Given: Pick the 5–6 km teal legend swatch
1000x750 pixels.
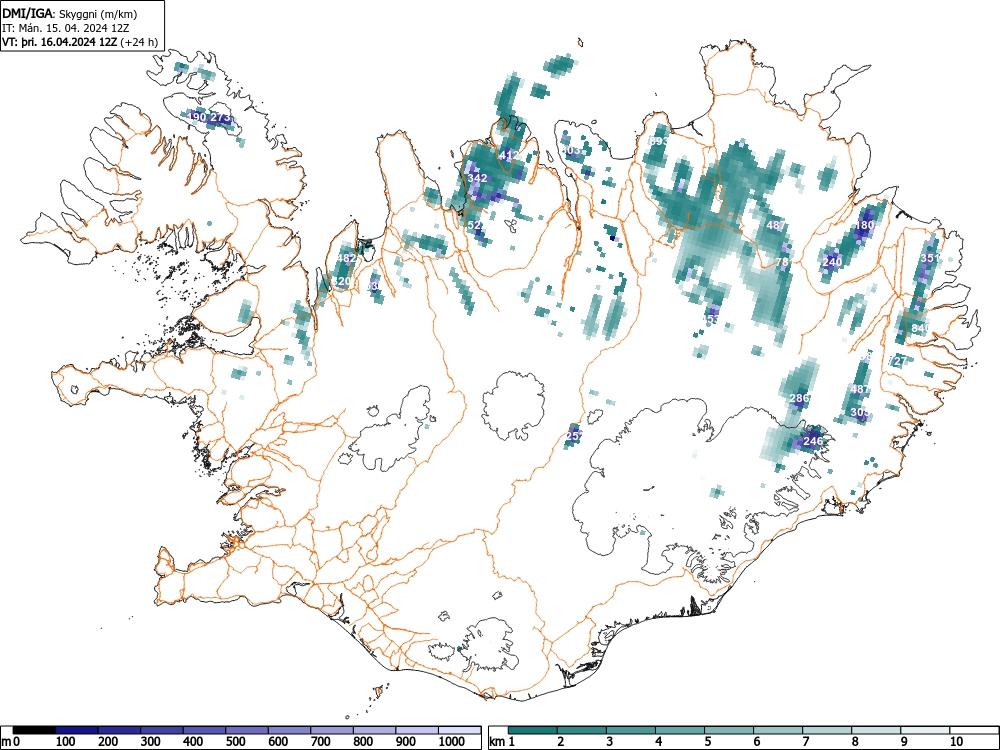Looking at the screenshot, I should pyautogui.click(x=729, y=730).
